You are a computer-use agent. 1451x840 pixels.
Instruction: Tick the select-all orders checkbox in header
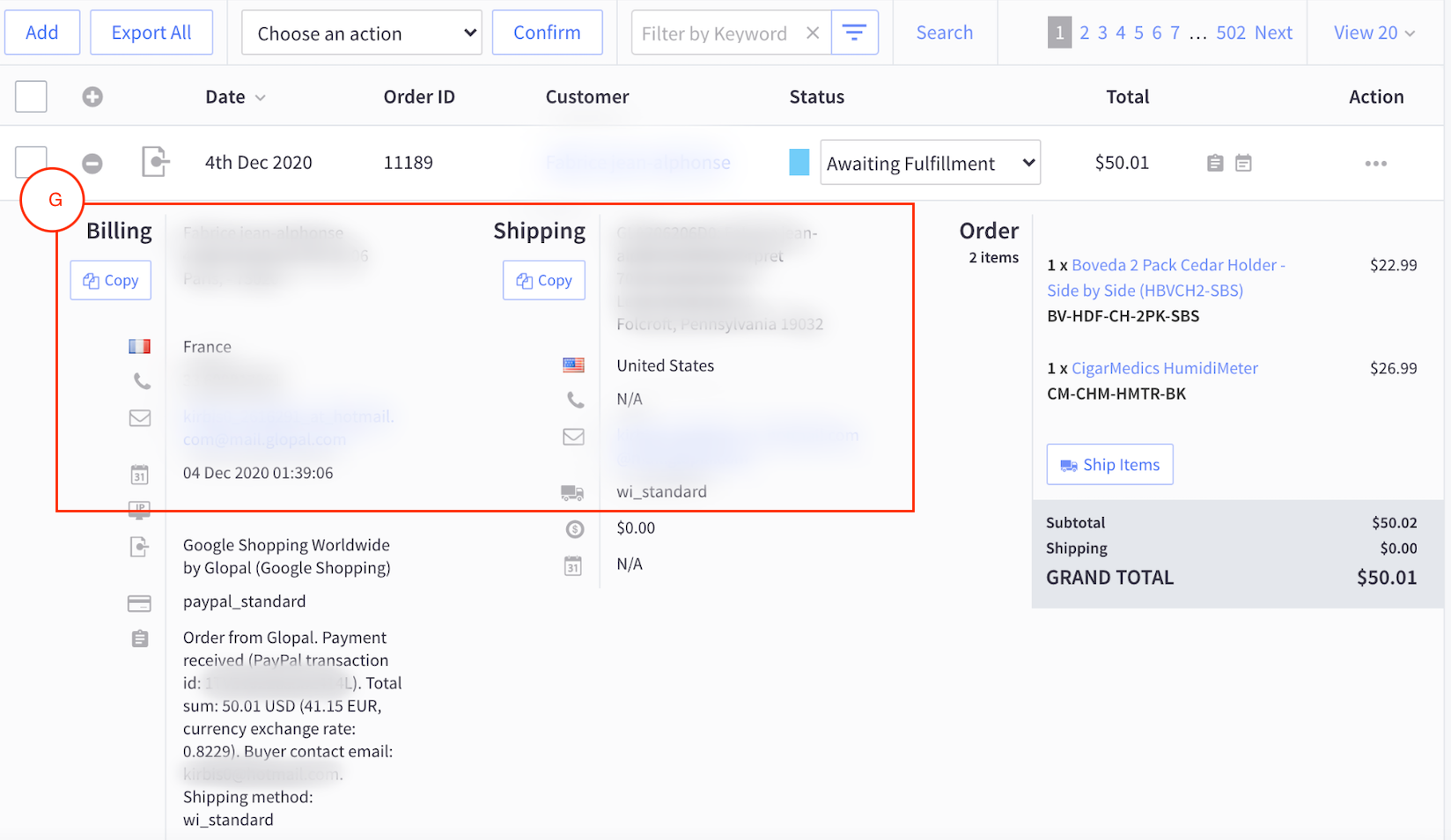[31, 96]
